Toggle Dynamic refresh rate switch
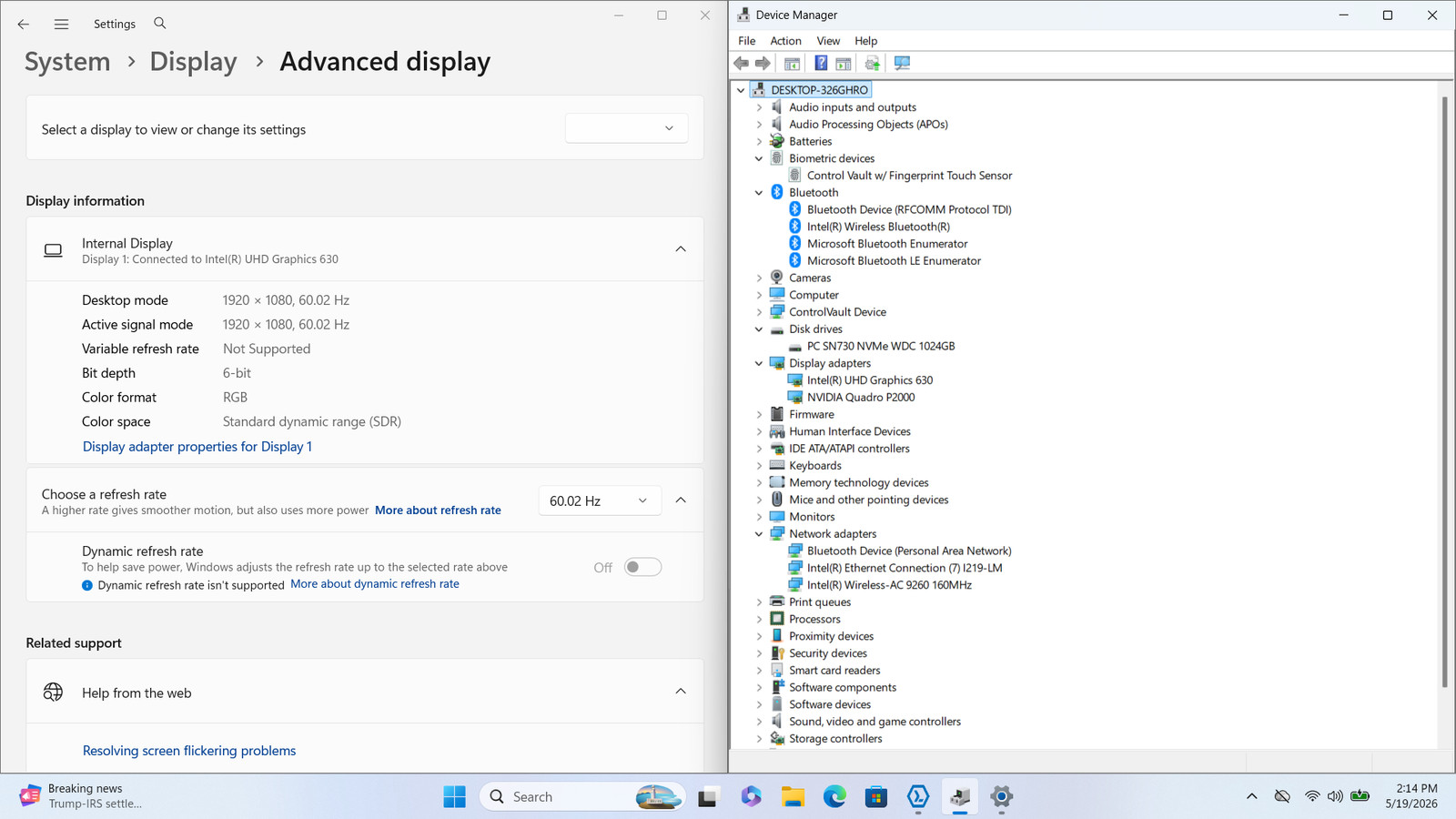The height and width of the screenshot is (819, 1456). pos(642,567)
